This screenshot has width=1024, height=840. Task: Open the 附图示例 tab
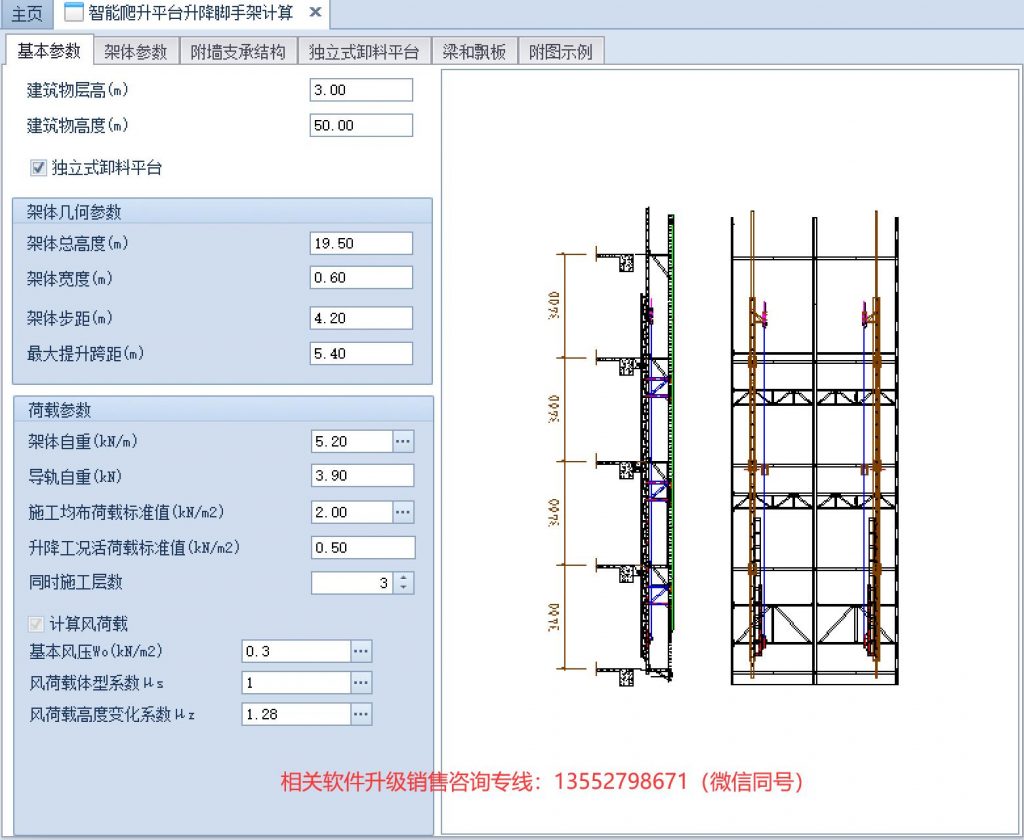pos(560,52)
